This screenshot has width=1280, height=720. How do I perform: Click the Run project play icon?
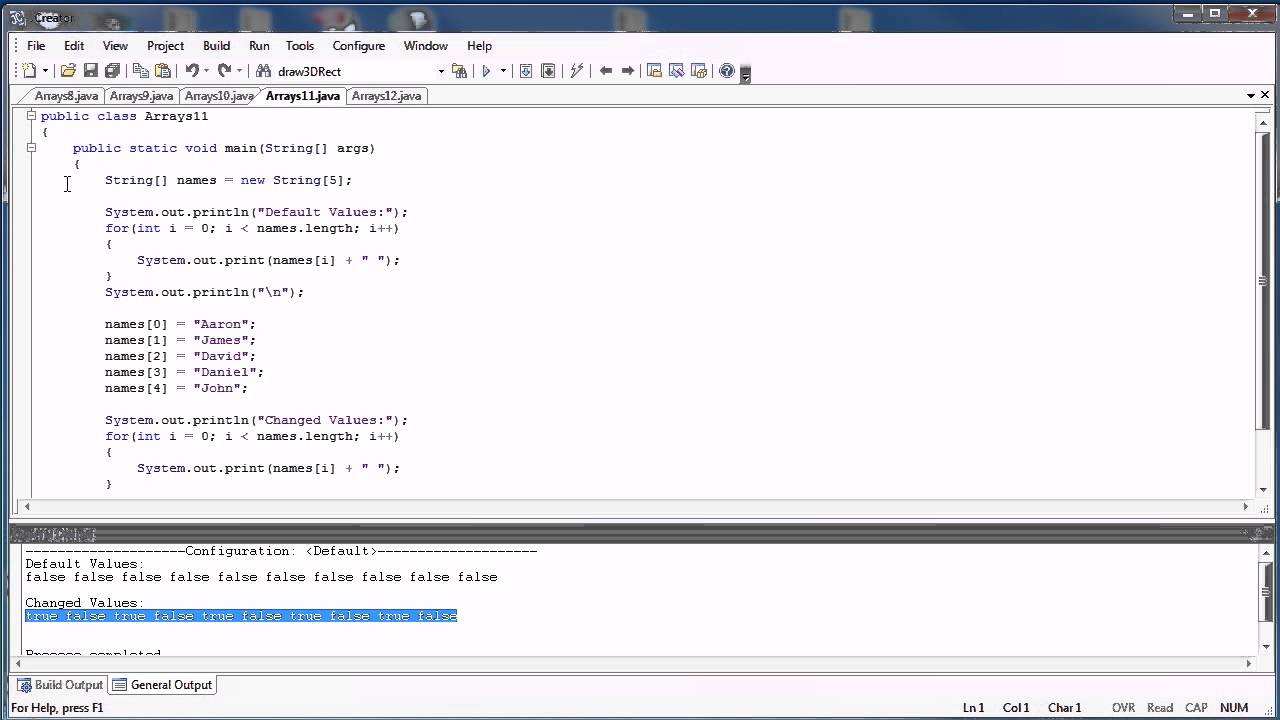(x=487, y=71)
